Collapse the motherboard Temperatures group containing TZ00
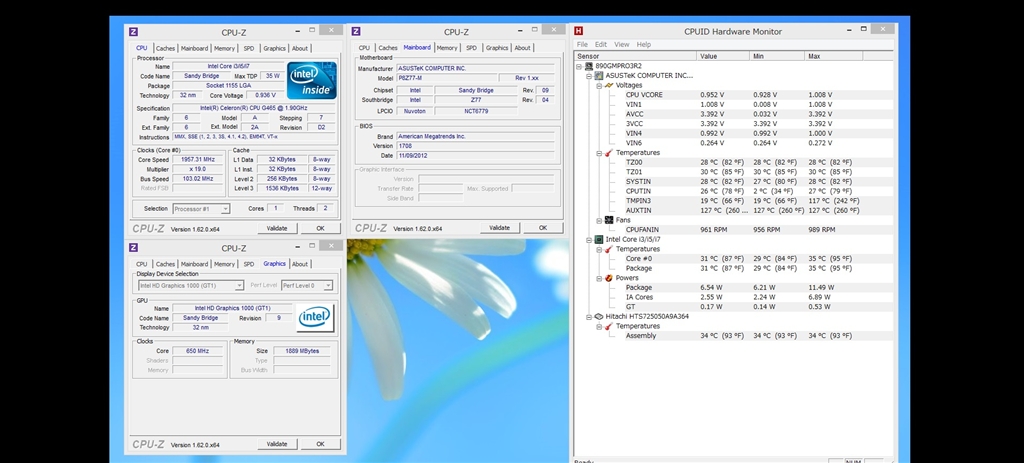This screenshot has height=463, width=1024. click(x=599, y=153)
